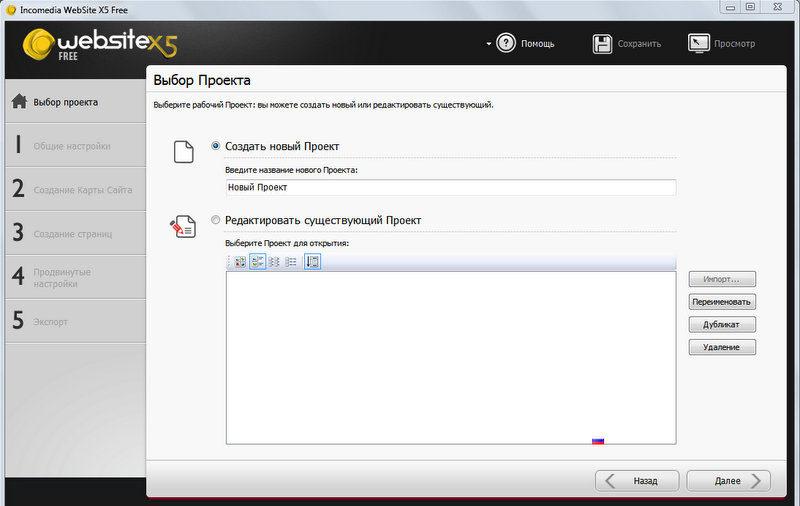This screenshot has width=800, height=506.
Task: Click the new project name field
Action: [451, 187]
